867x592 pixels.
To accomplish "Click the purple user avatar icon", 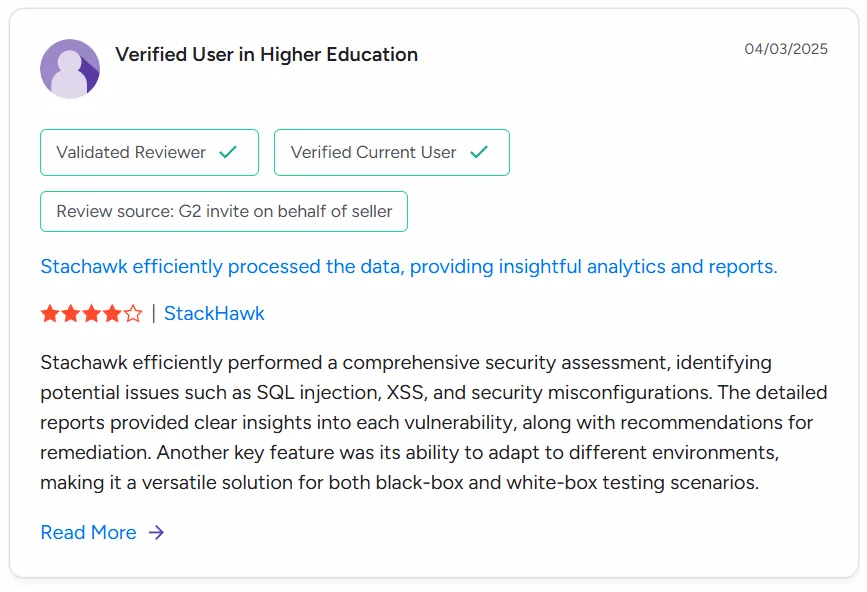I will pos(70,69).
